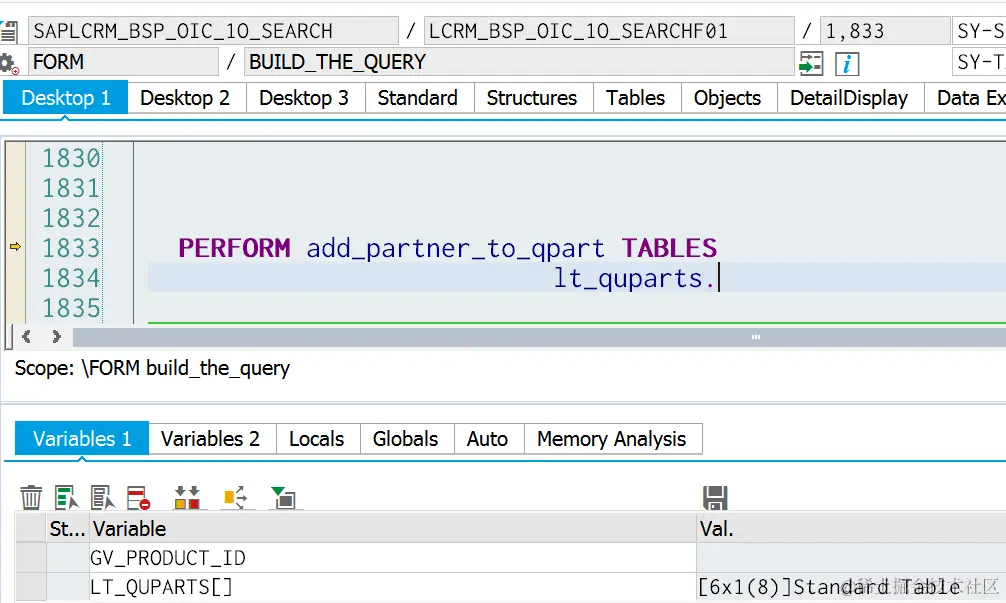
Task: Click the St... column header
Action: click(67, 529)
